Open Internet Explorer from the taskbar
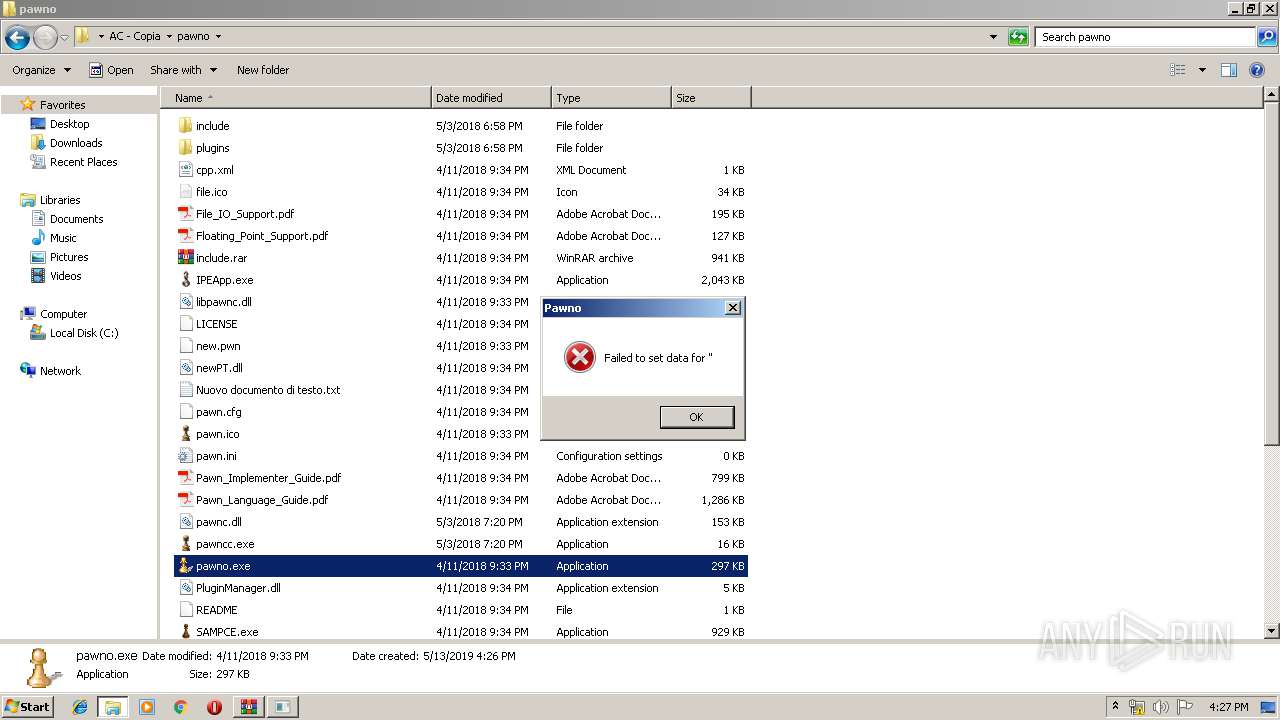Image resolution: width=1280 pixels, height=720 pixels. [x=80, y=707]
